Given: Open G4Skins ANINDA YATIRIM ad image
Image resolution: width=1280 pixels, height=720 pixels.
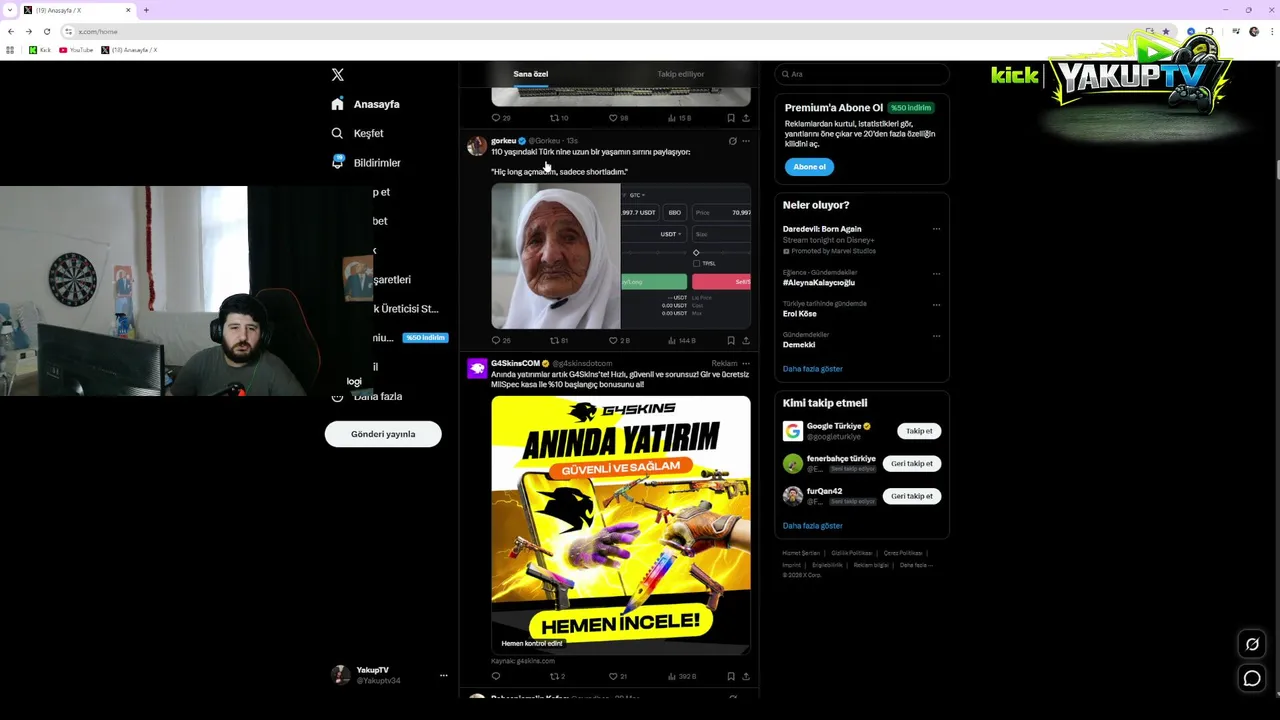Looking at the screenshot, I should pos(621,526).
